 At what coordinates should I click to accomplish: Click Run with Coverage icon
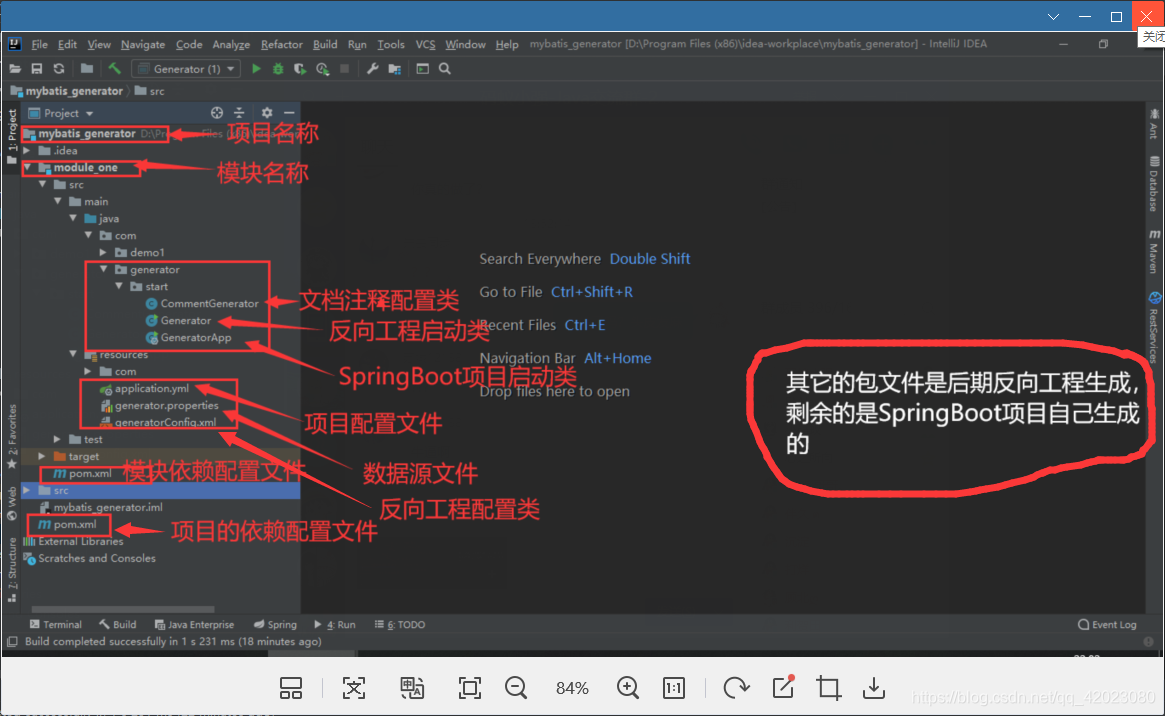click(x=299, y=69)
